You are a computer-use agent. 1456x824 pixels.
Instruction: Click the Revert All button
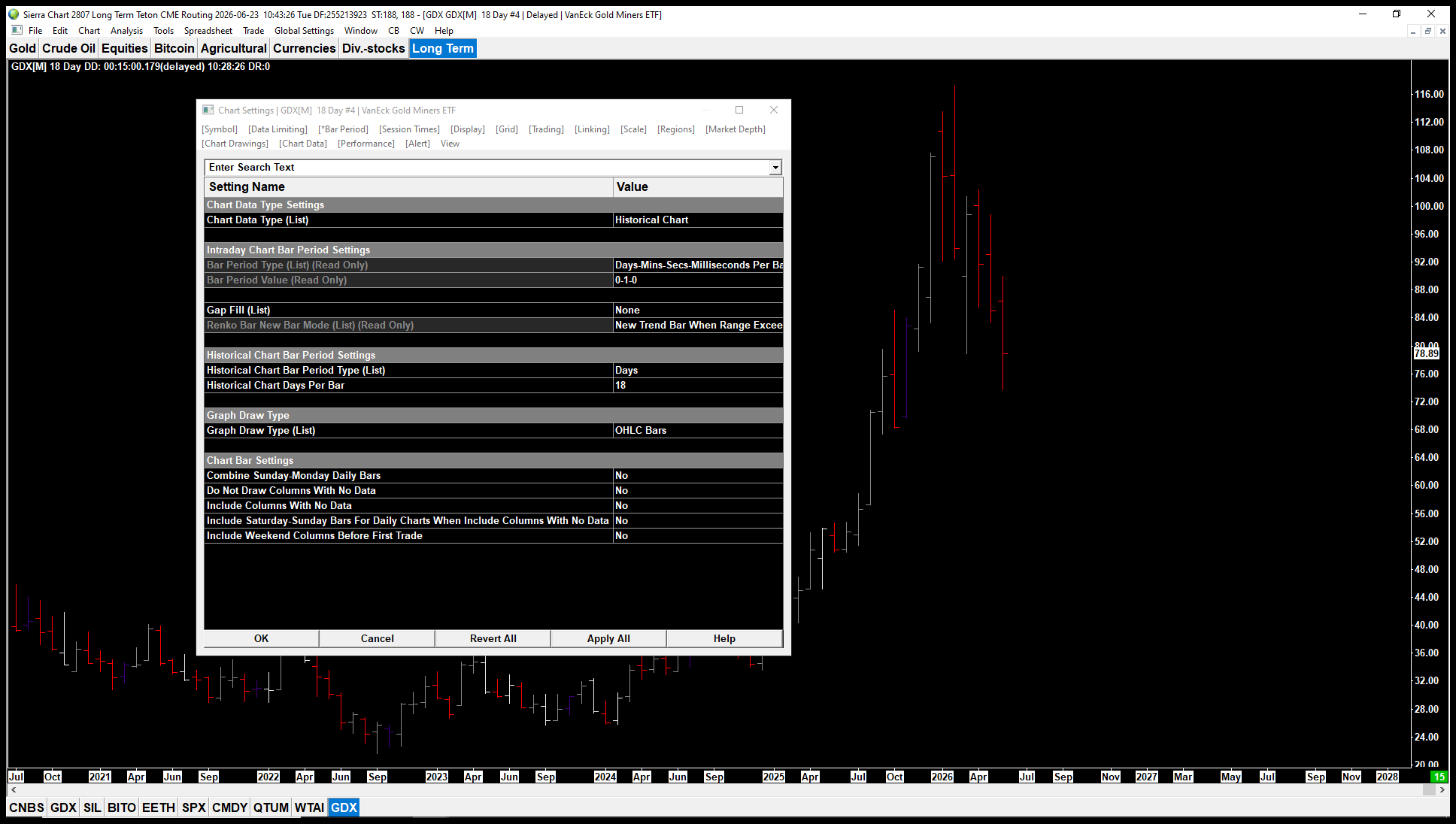(x=493, y=638)
